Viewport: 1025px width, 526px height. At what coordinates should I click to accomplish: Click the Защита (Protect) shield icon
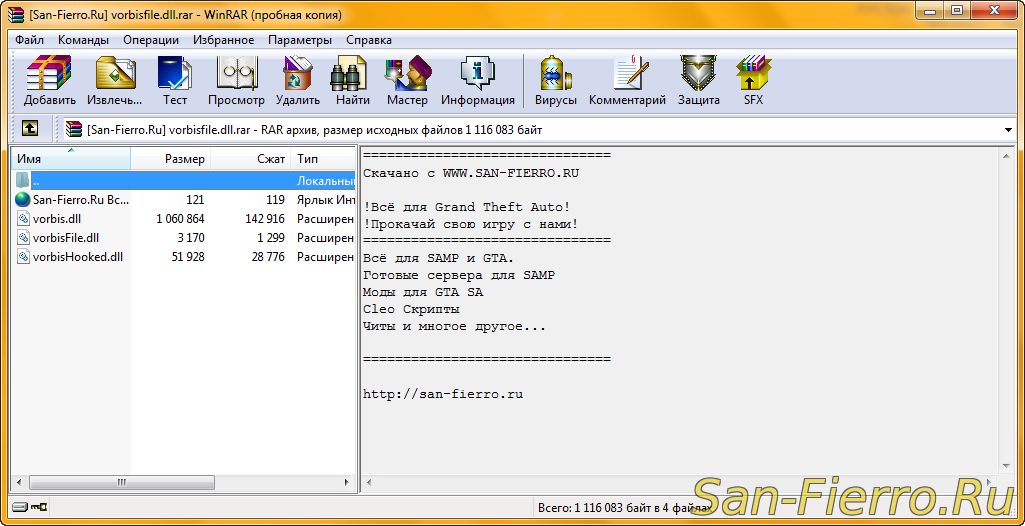pos(698,80)
